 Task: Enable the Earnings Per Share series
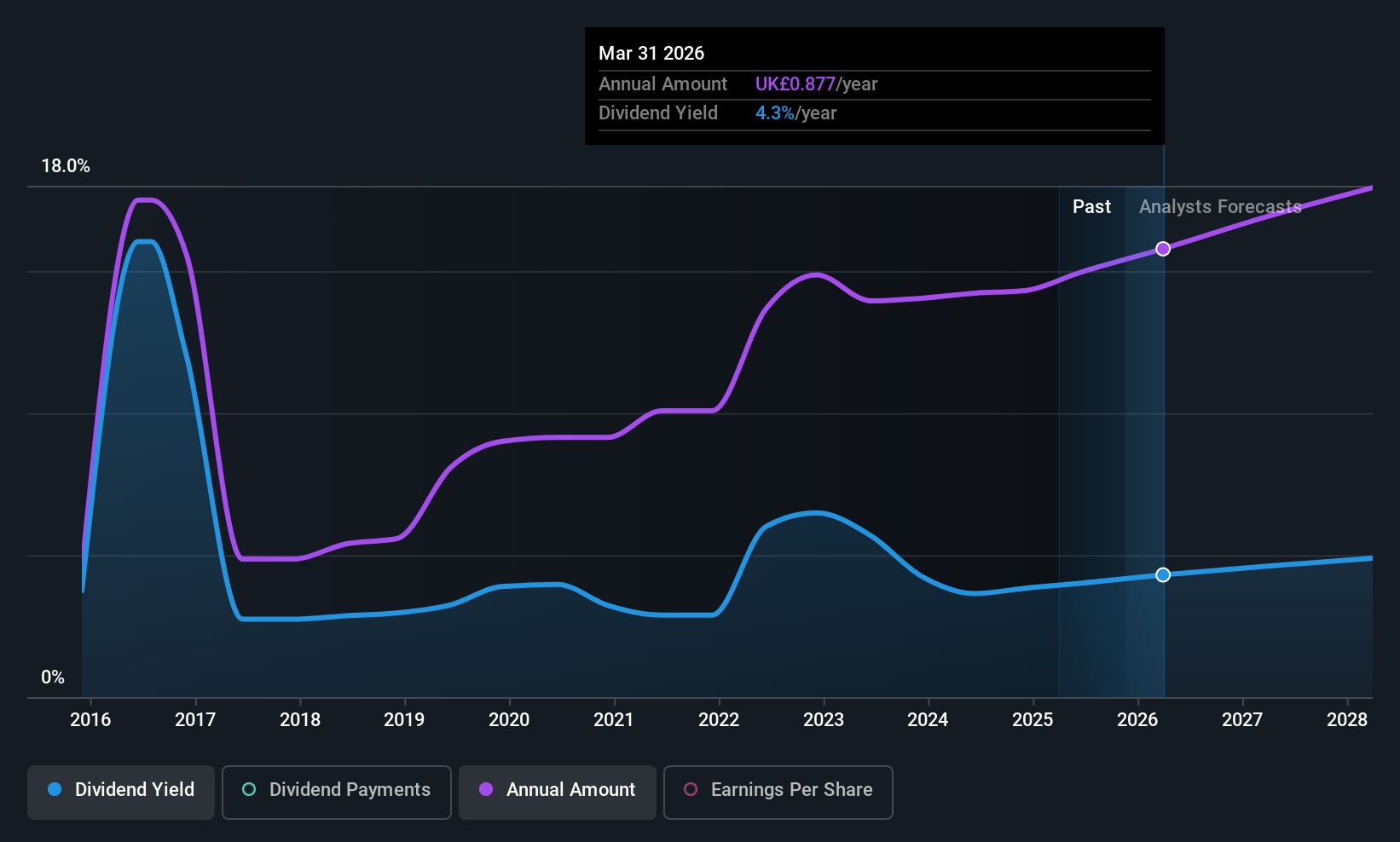(777, 792)
